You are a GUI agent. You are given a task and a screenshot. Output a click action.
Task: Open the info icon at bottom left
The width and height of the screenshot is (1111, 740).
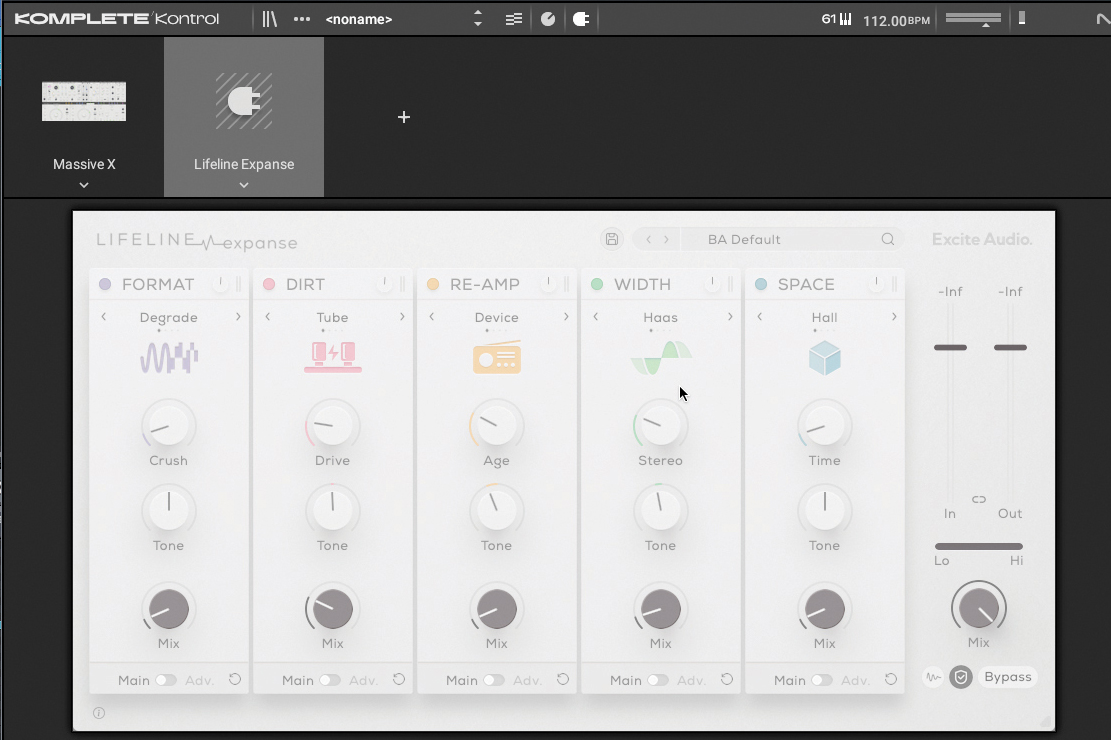coord(99,713)
